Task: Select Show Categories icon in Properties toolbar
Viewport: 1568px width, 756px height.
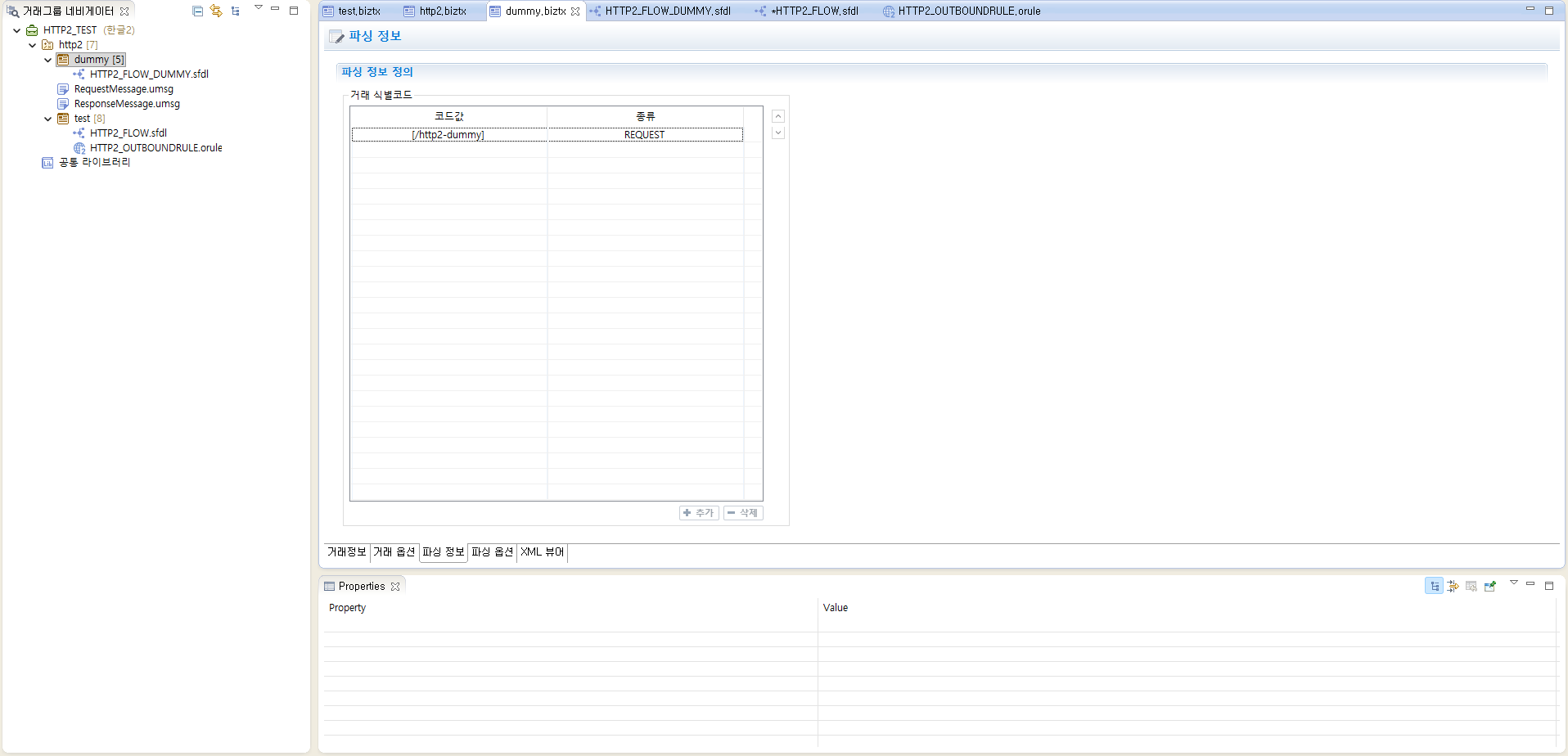Action: [x=1434, y=585]
